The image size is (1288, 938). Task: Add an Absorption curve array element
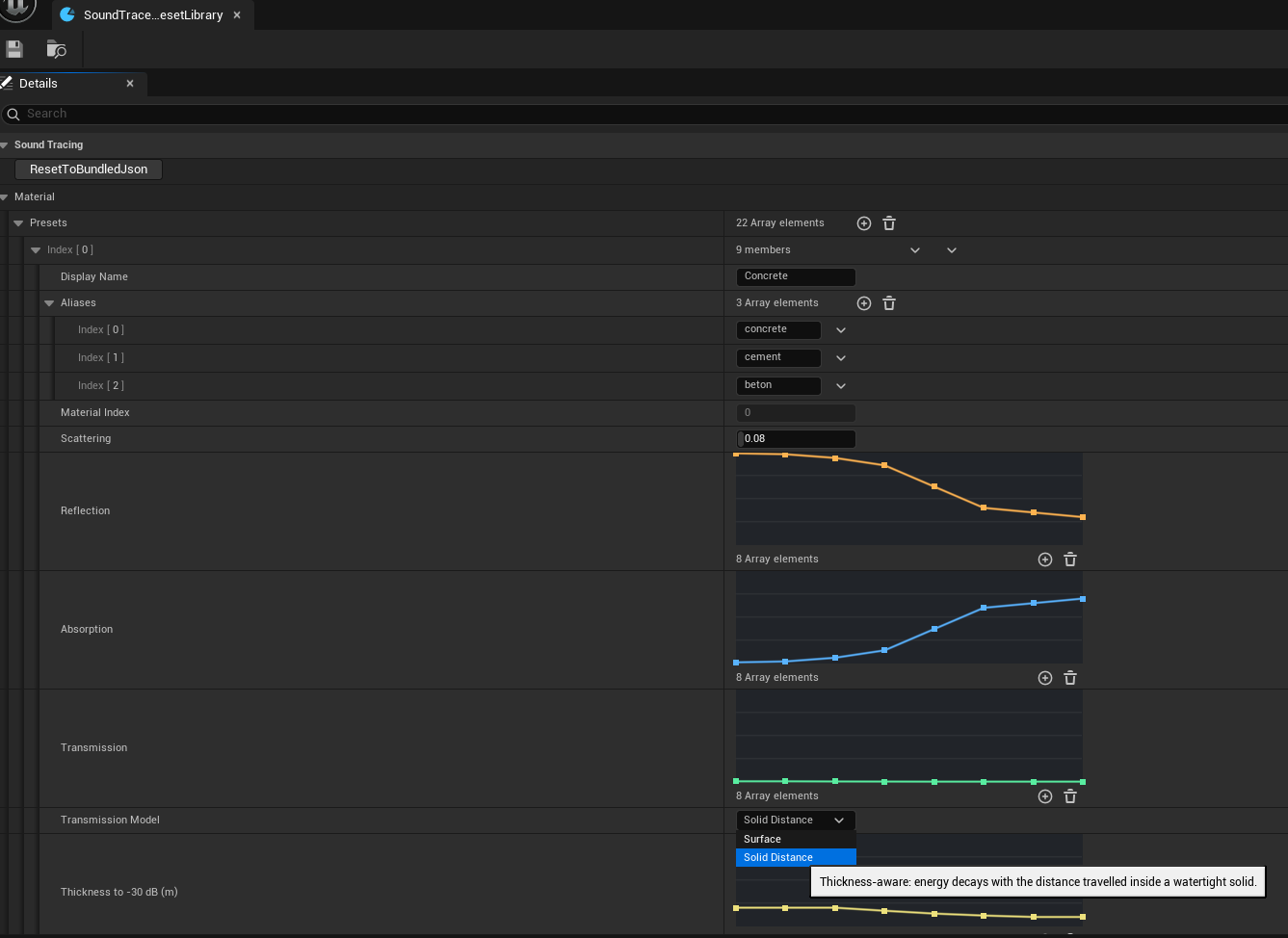click(x=1045, y=678)
